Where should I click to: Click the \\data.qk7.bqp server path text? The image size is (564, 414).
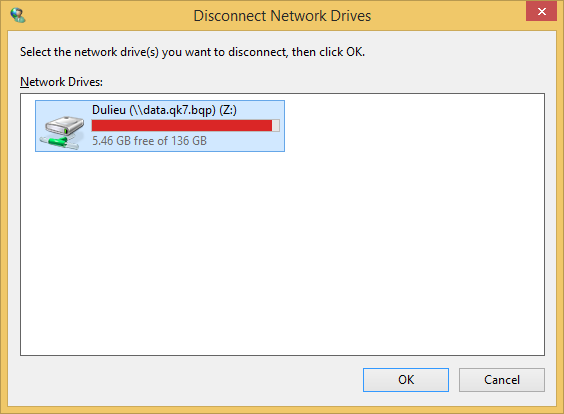coord(173,110)
